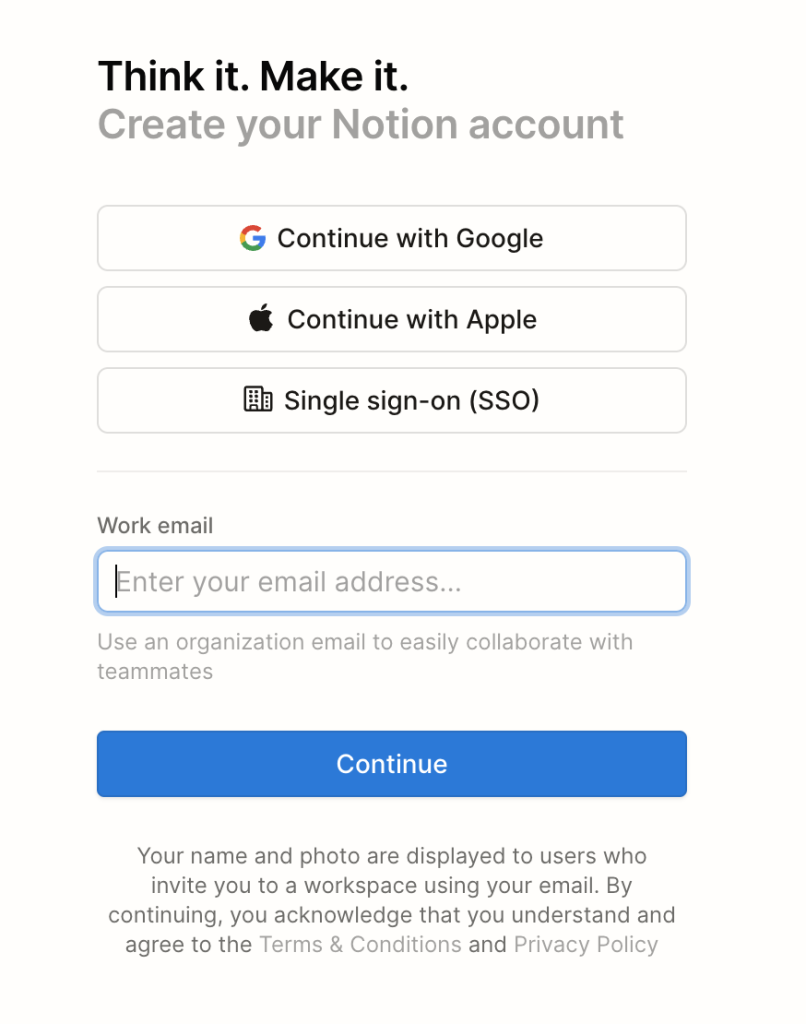Image resolution: width=806 pixels, height=1024 pixels.
Task: Choose the Continue with Apple label
Action: click(412, 319)
